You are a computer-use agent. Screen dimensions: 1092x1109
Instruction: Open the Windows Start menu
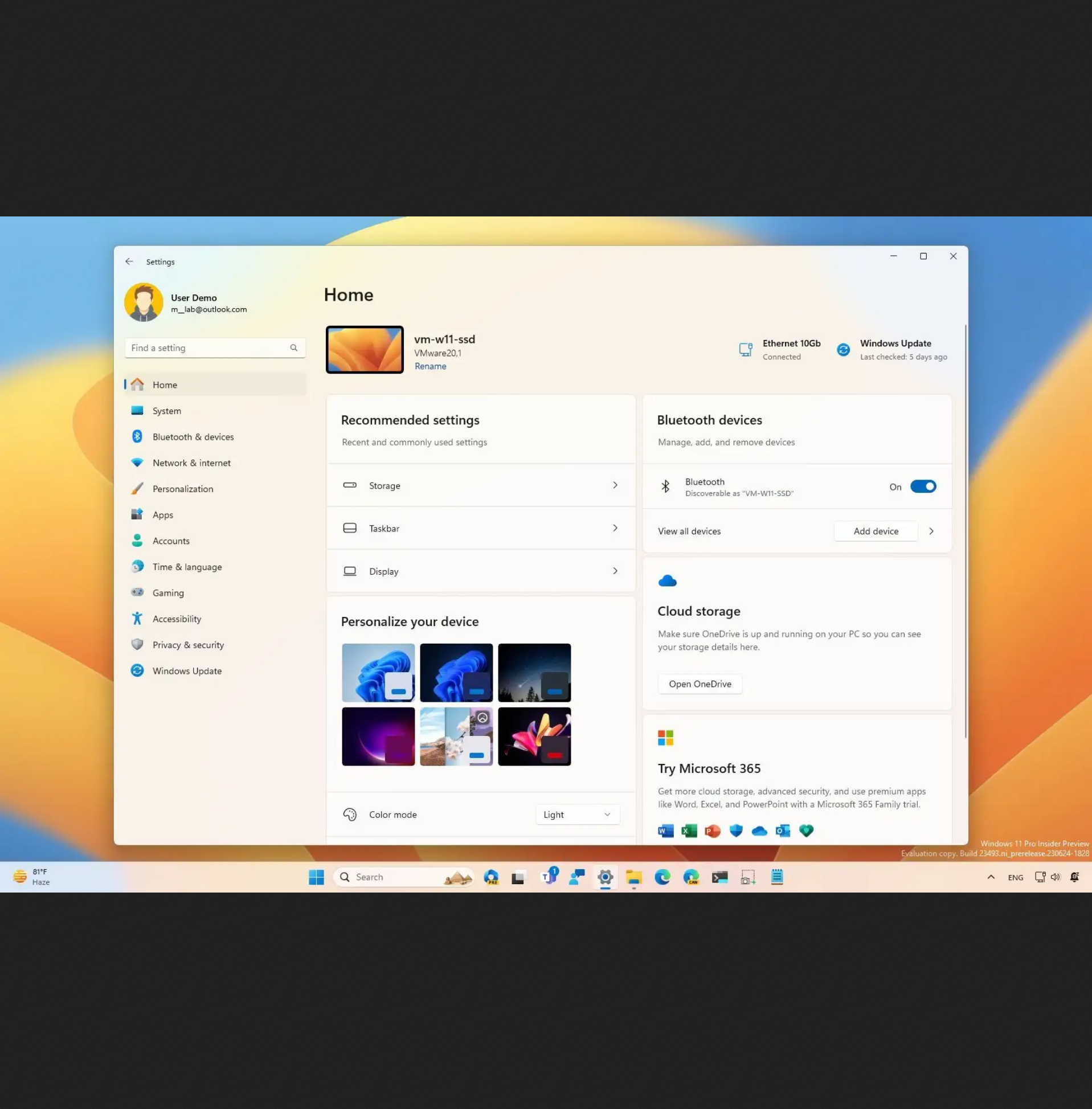[316, 877]
